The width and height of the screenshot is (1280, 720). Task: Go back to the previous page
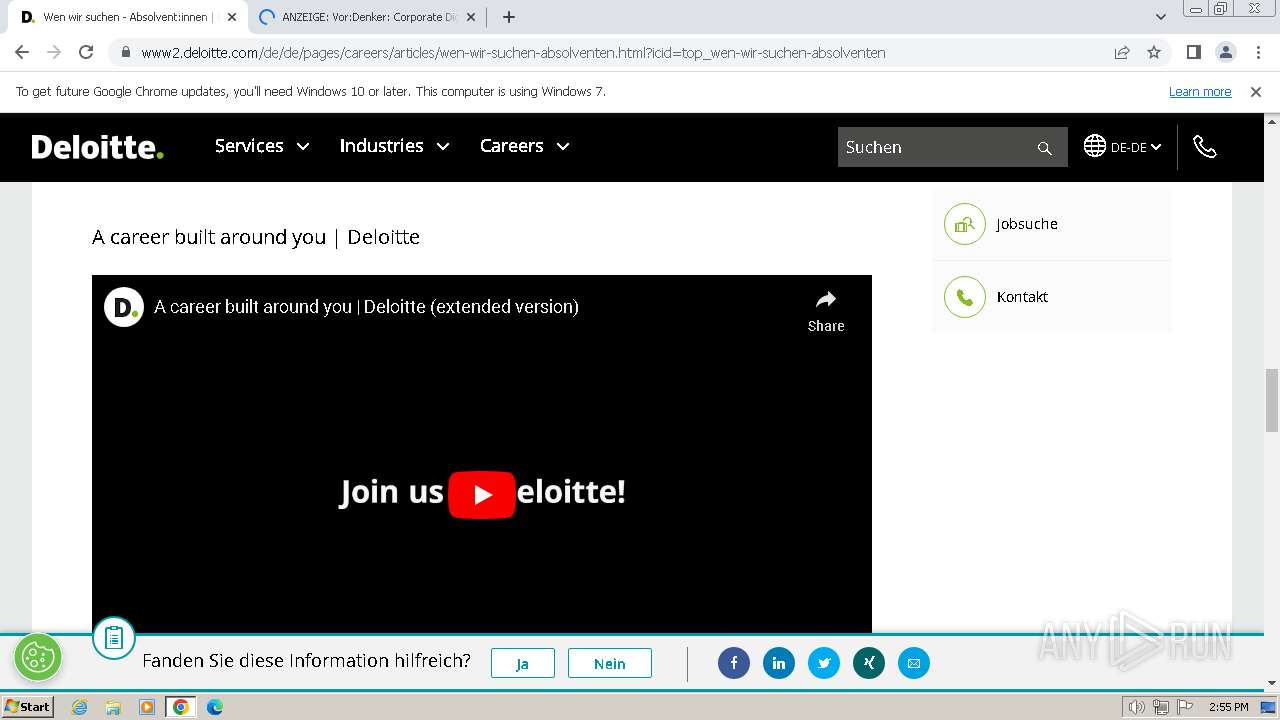22,53
